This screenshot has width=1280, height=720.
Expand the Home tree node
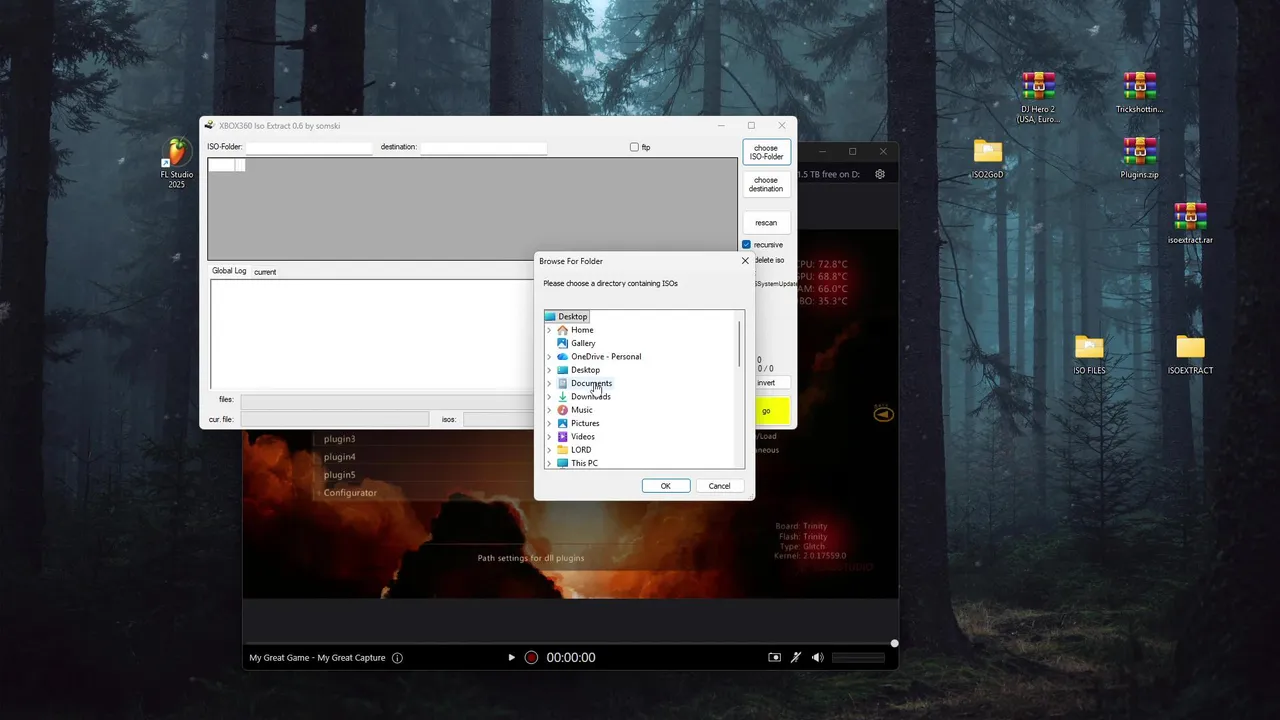(549, 330)
